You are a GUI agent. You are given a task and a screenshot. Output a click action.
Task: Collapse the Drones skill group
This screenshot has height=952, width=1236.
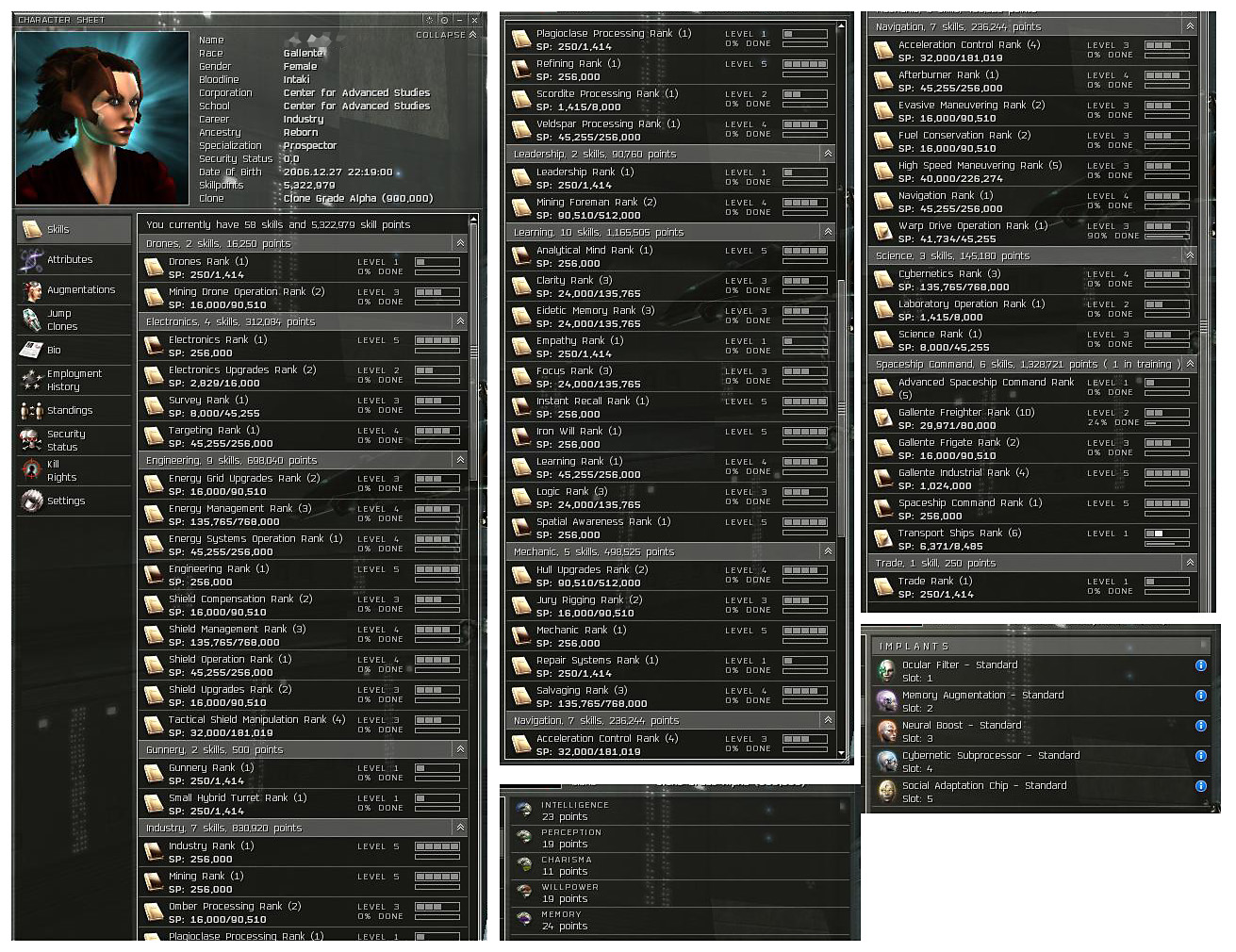point(460,243)
